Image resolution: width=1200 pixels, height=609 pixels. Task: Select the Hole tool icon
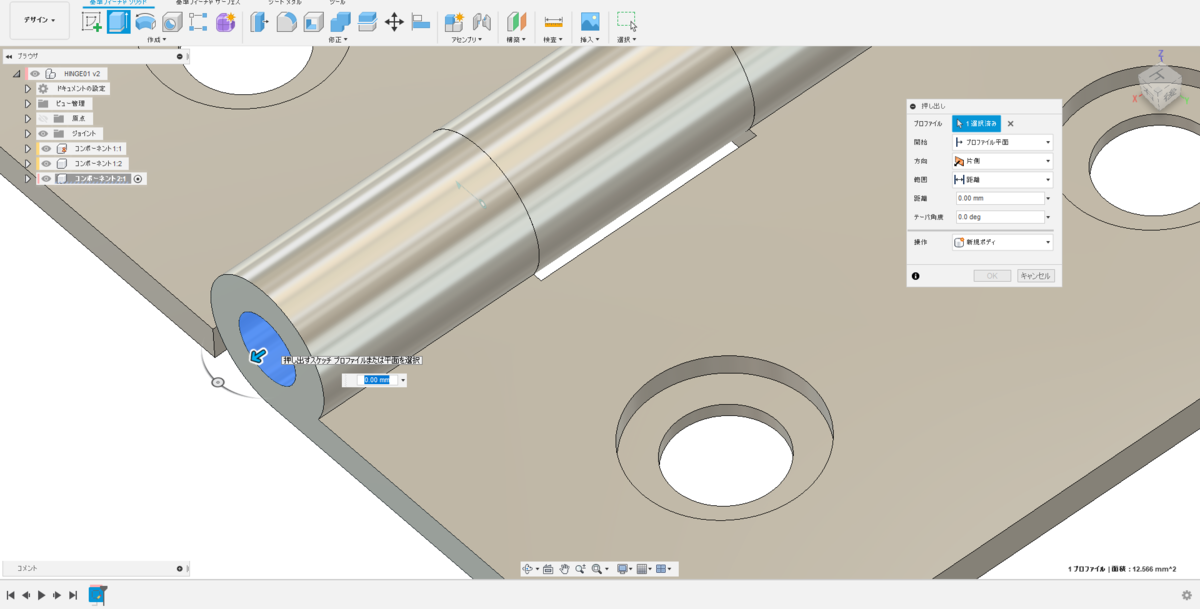coord(171,22)
